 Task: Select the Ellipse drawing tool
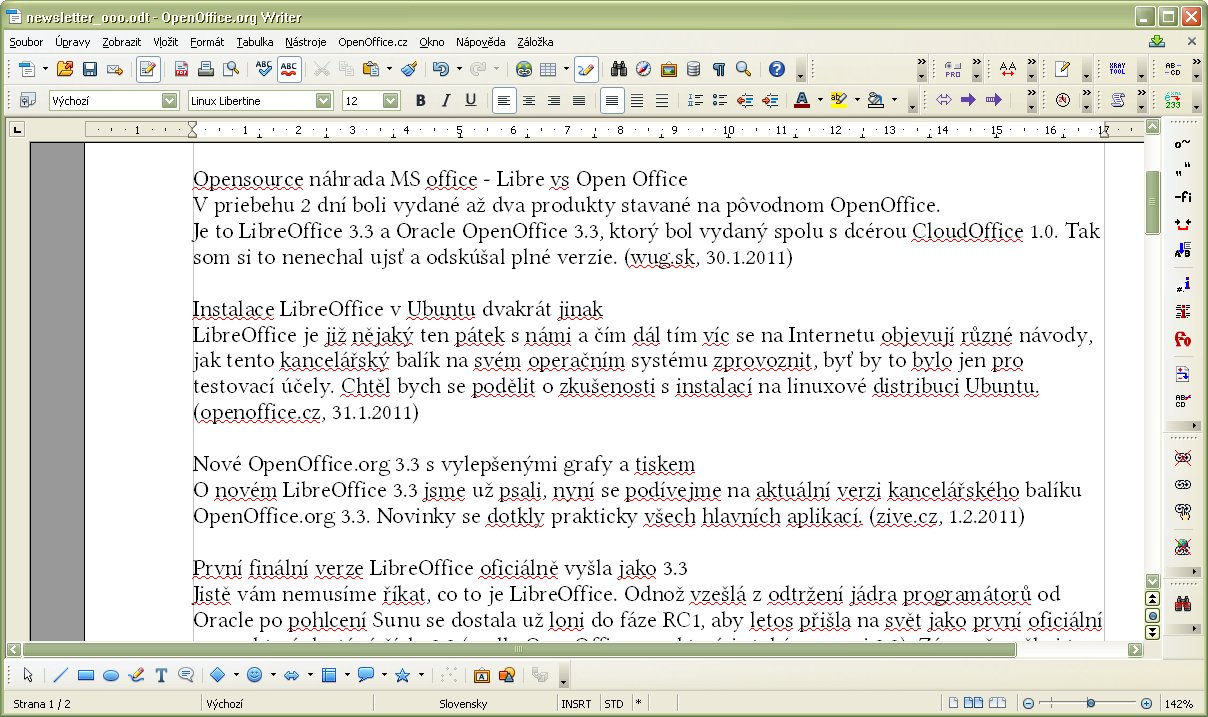(x=111, y=675)
